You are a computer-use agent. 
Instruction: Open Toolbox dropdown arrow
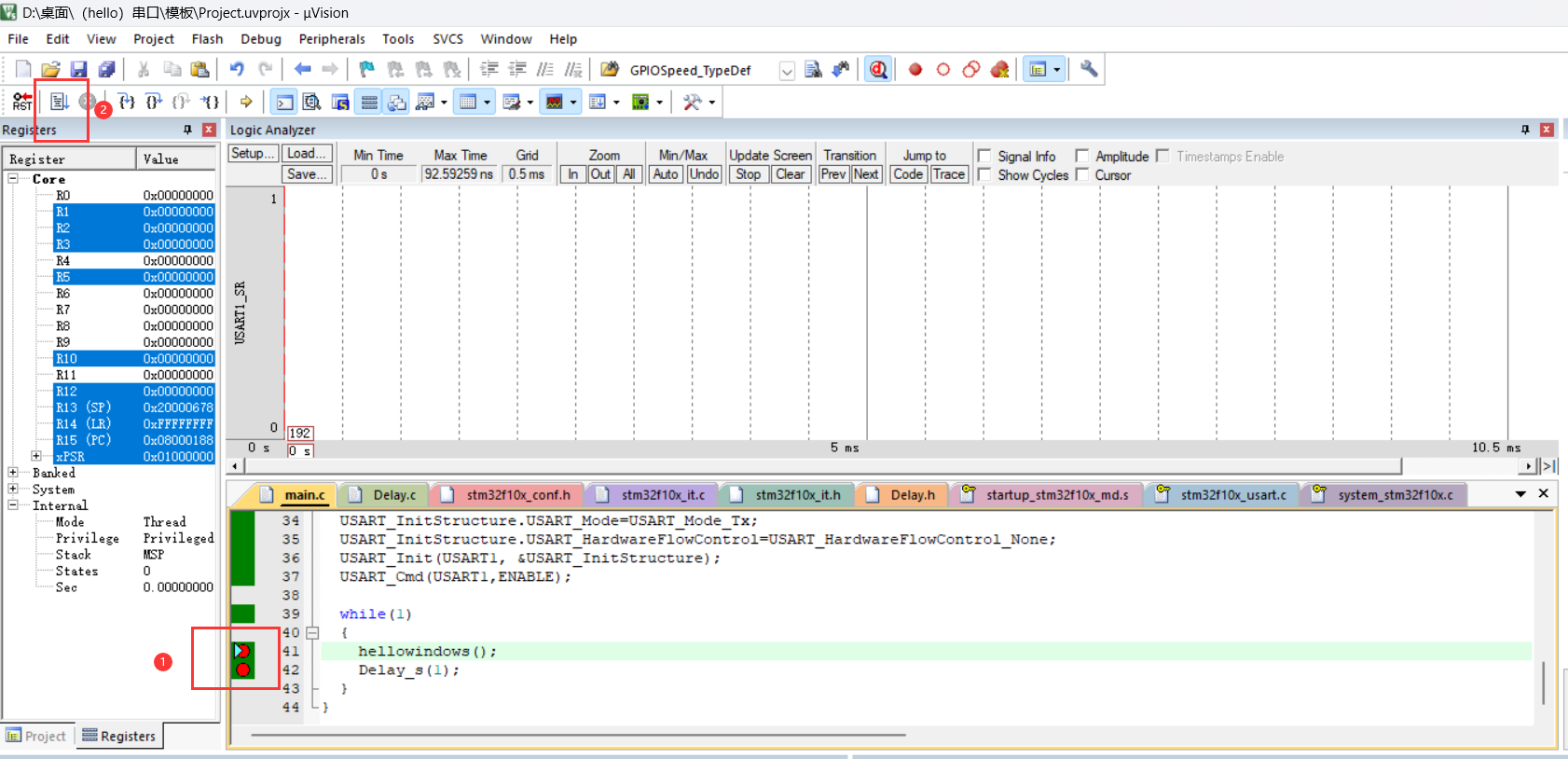(x=711, y=103)
